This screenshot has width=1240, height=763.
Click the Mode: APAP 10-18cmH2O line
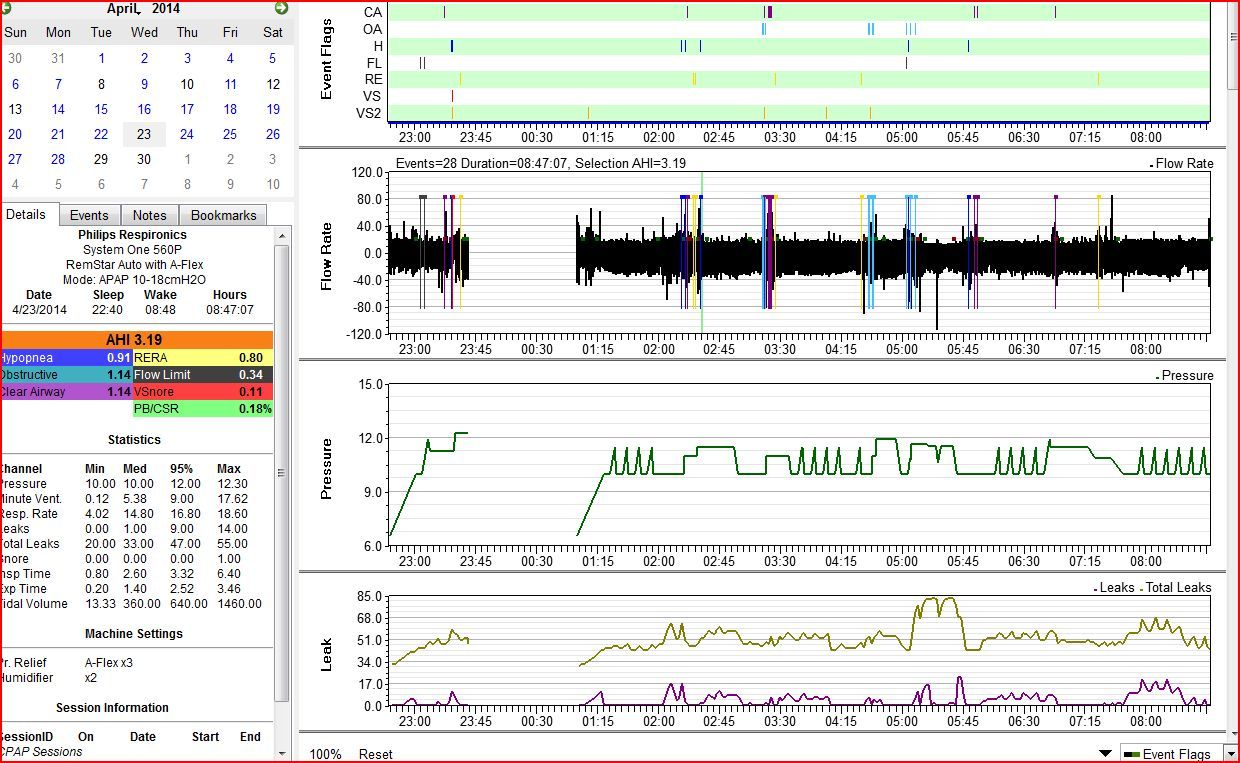pos(133,280)
